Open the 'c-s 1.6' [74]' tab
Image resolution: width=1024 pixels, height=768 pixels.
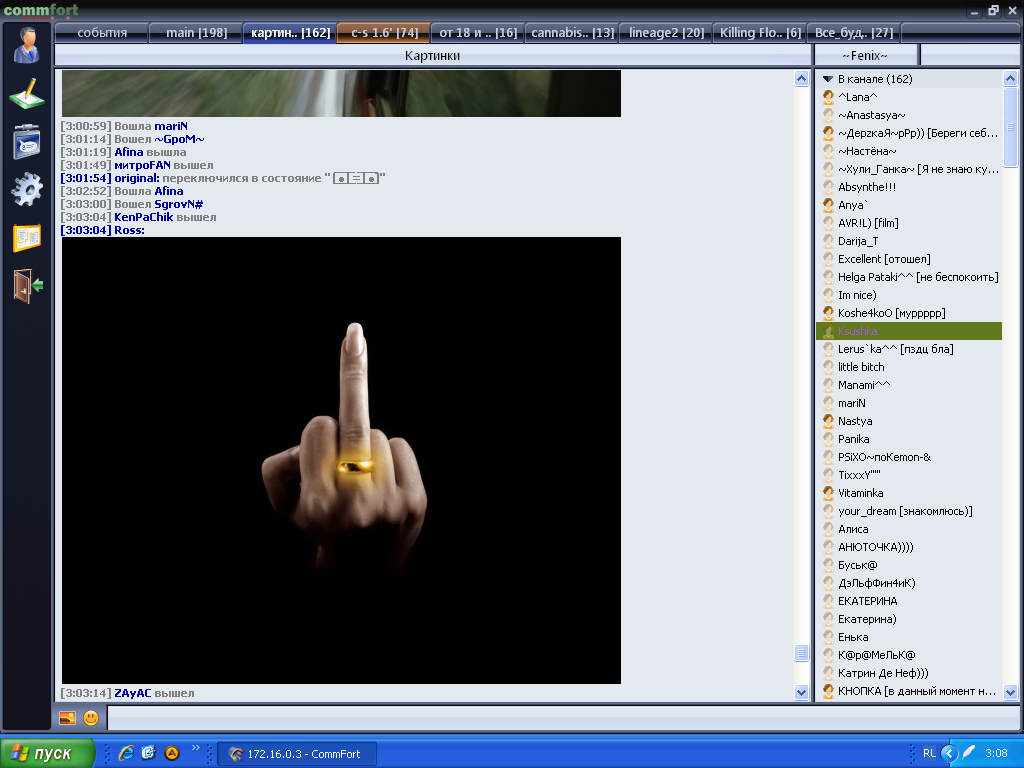pos(384,33)
